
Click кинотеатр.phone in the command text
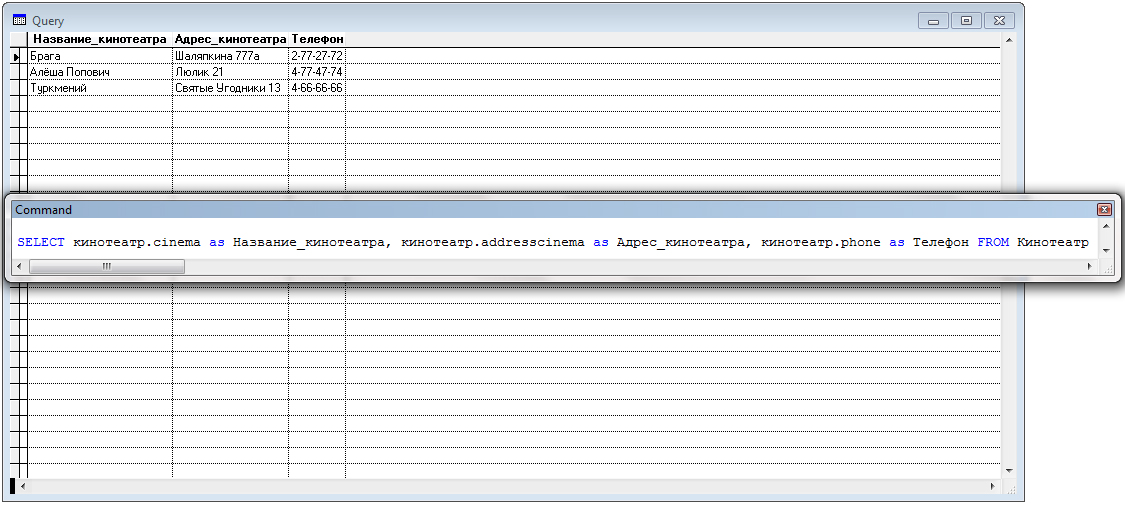click(820, 242)
